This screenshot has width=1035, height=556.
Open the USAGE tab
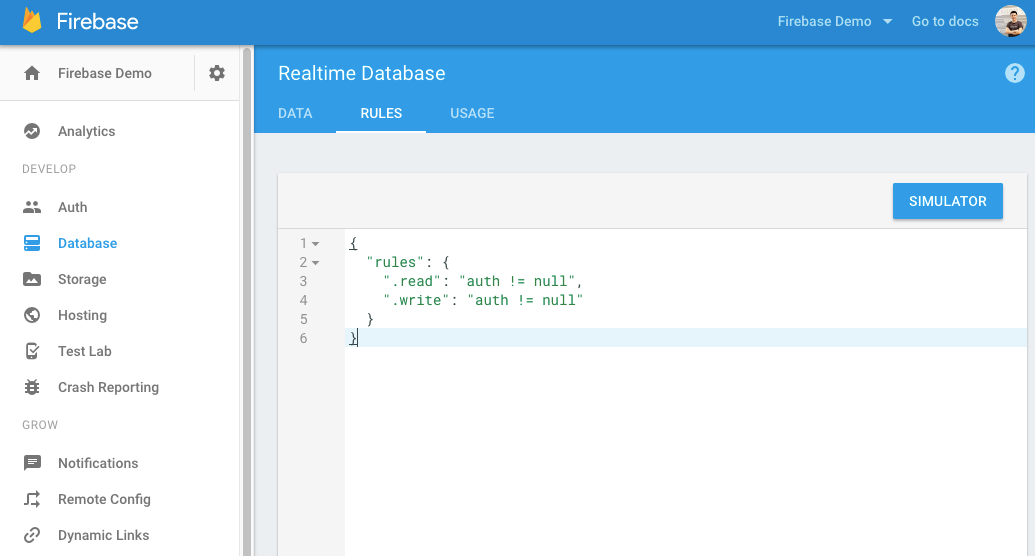[472, 114]
